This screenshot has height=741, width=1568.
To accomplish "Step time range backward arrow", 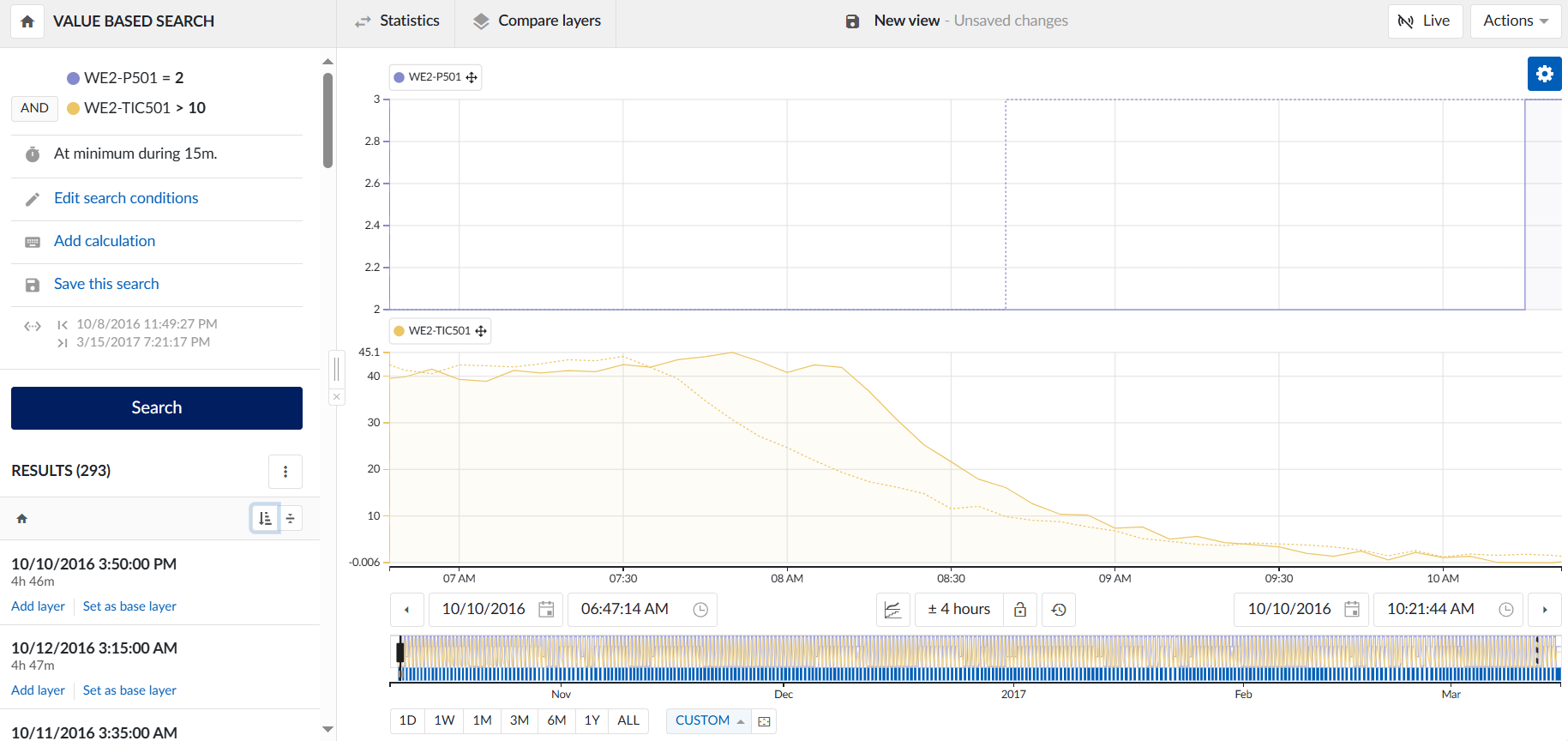I will coord(406,610).
